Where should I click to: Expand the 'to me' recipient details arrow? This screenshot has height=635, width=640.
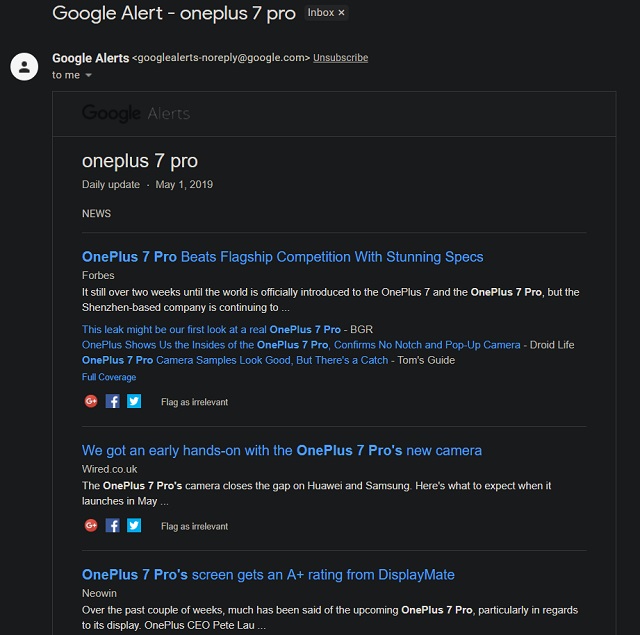pos(89,75)
